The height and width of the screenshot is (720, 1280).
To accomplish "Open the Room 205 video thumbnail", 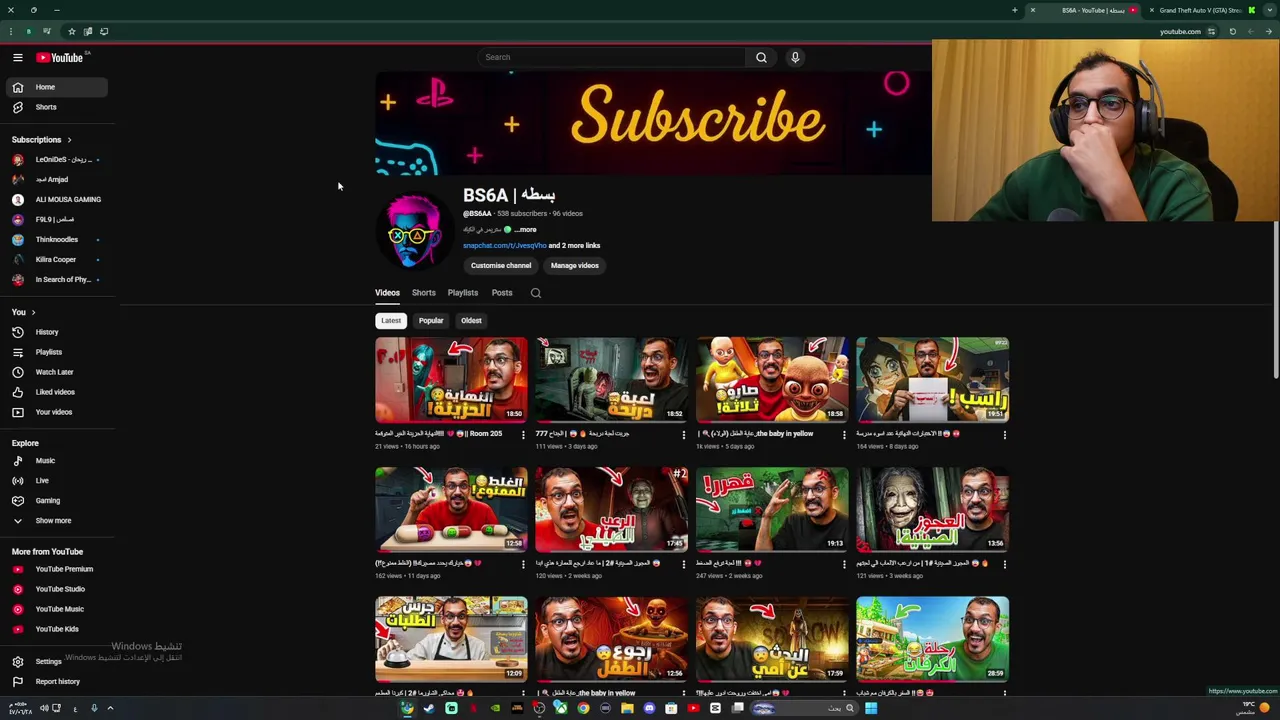I will tap(451, 380).
